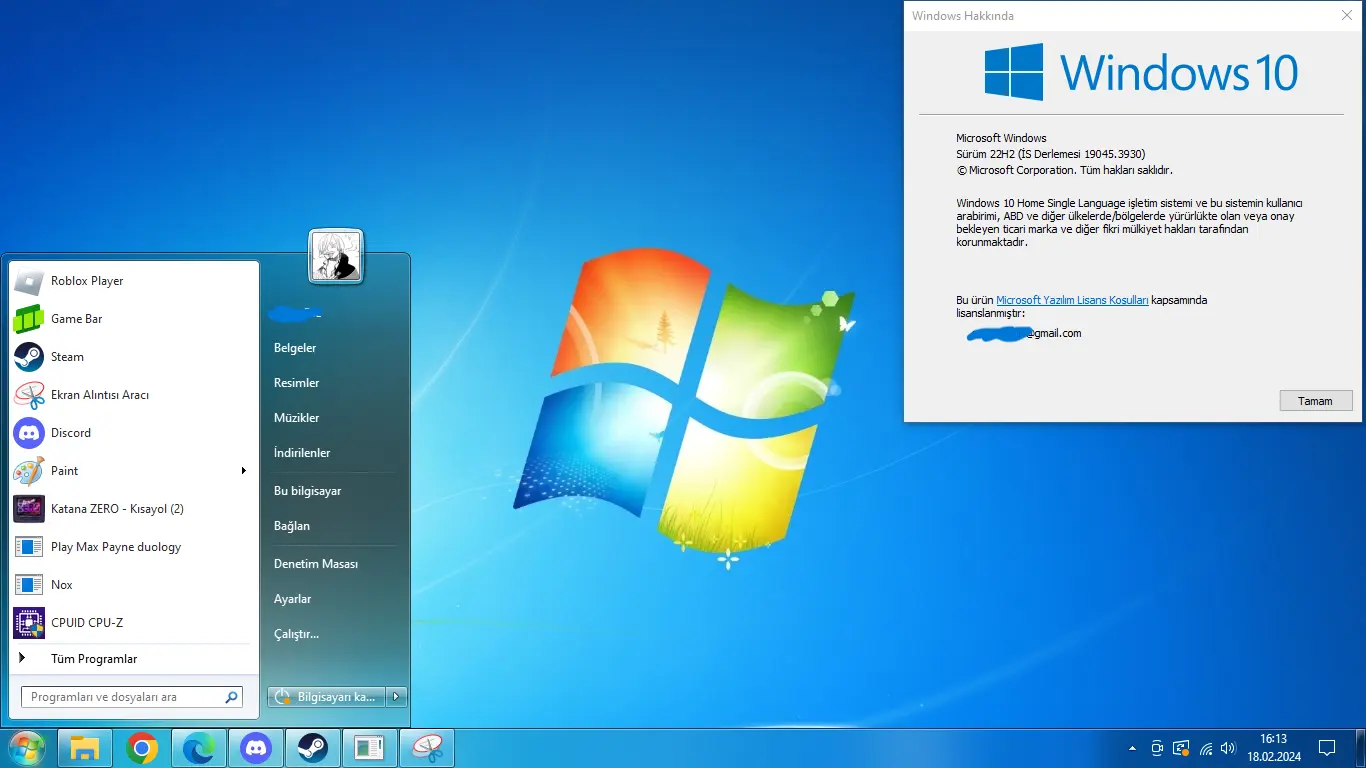Viewport: 1366px width, 768px height.
Task: Focus the Programları ve dosyaları ara field
Action: (131, 697)
